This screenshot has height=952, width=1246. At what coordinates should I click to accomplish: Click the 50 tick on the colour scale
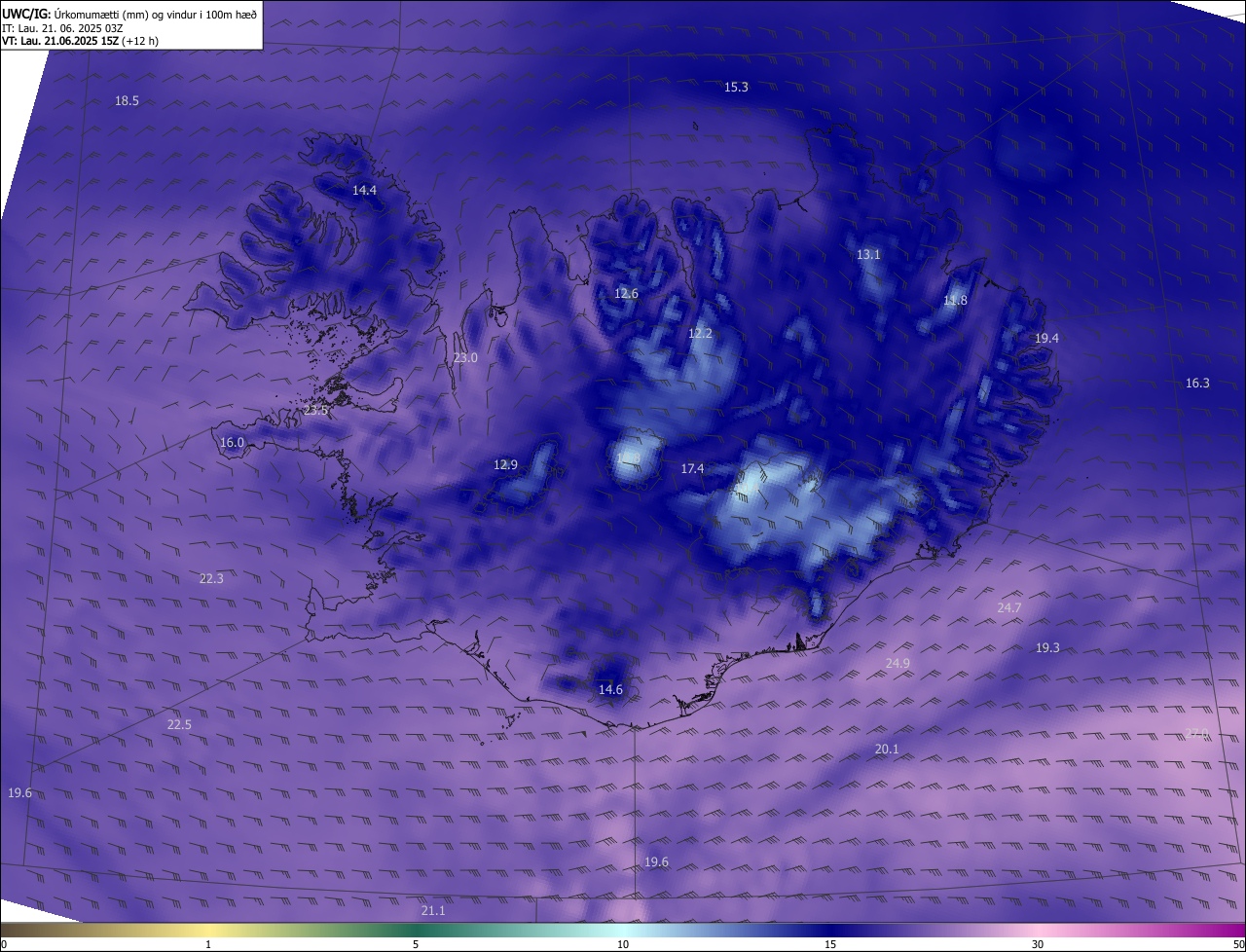[1238, 944]
